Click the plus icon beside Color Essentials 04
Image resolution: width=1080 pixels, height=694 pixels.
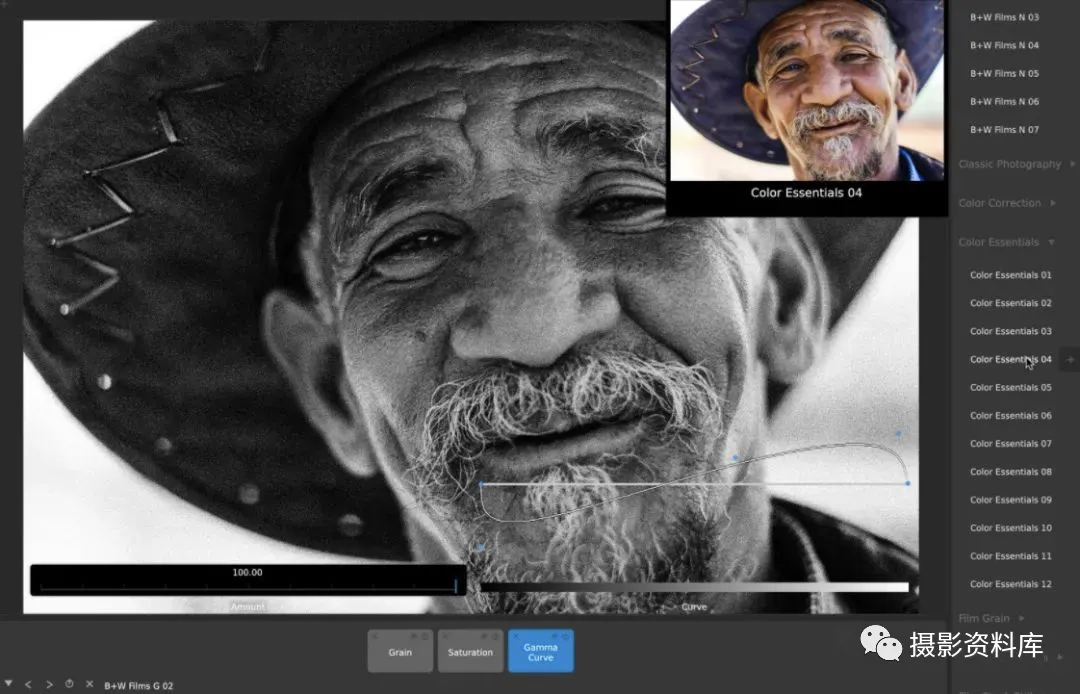click(x=1070, y=359)
